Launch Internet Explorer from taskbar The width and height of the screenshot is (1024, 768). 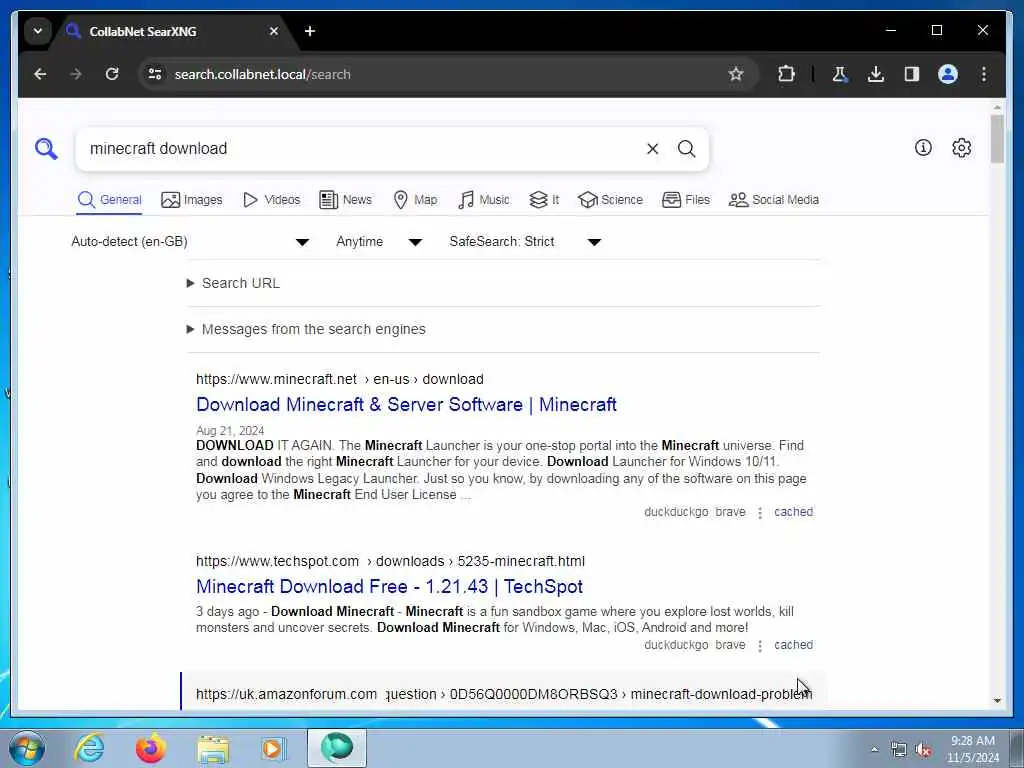[x=89, y=748]
